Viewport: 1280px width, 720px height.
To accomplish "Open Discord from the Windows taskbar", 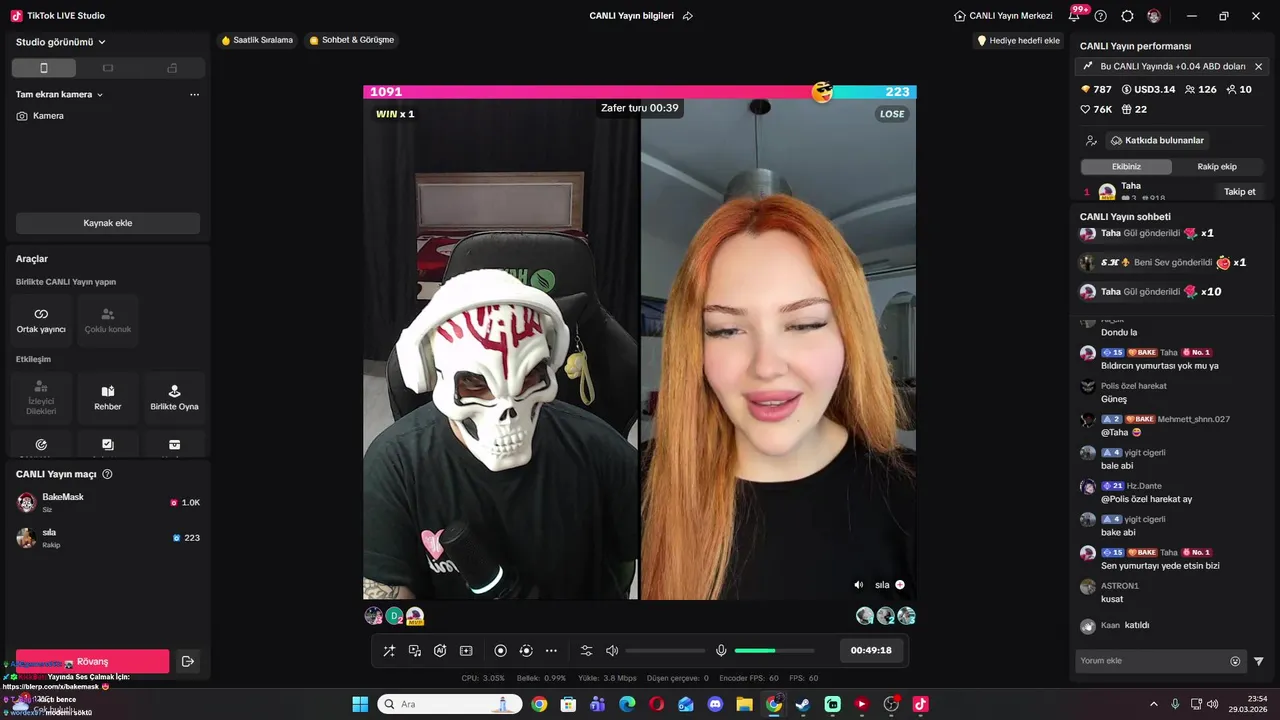I will pos(715,705).
